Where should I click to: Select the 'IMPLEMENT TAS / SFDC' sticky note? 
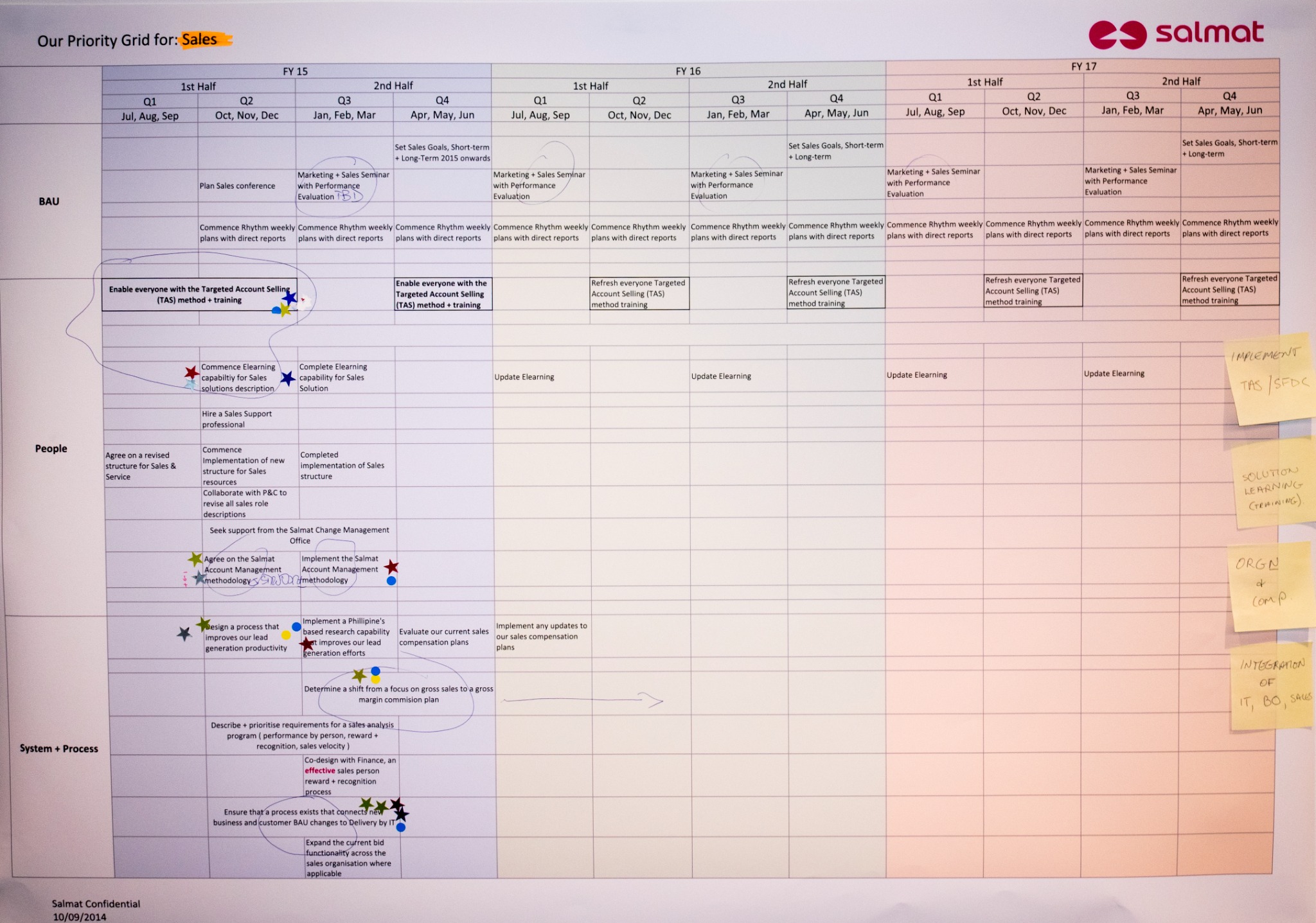[x=1268, y=378]
